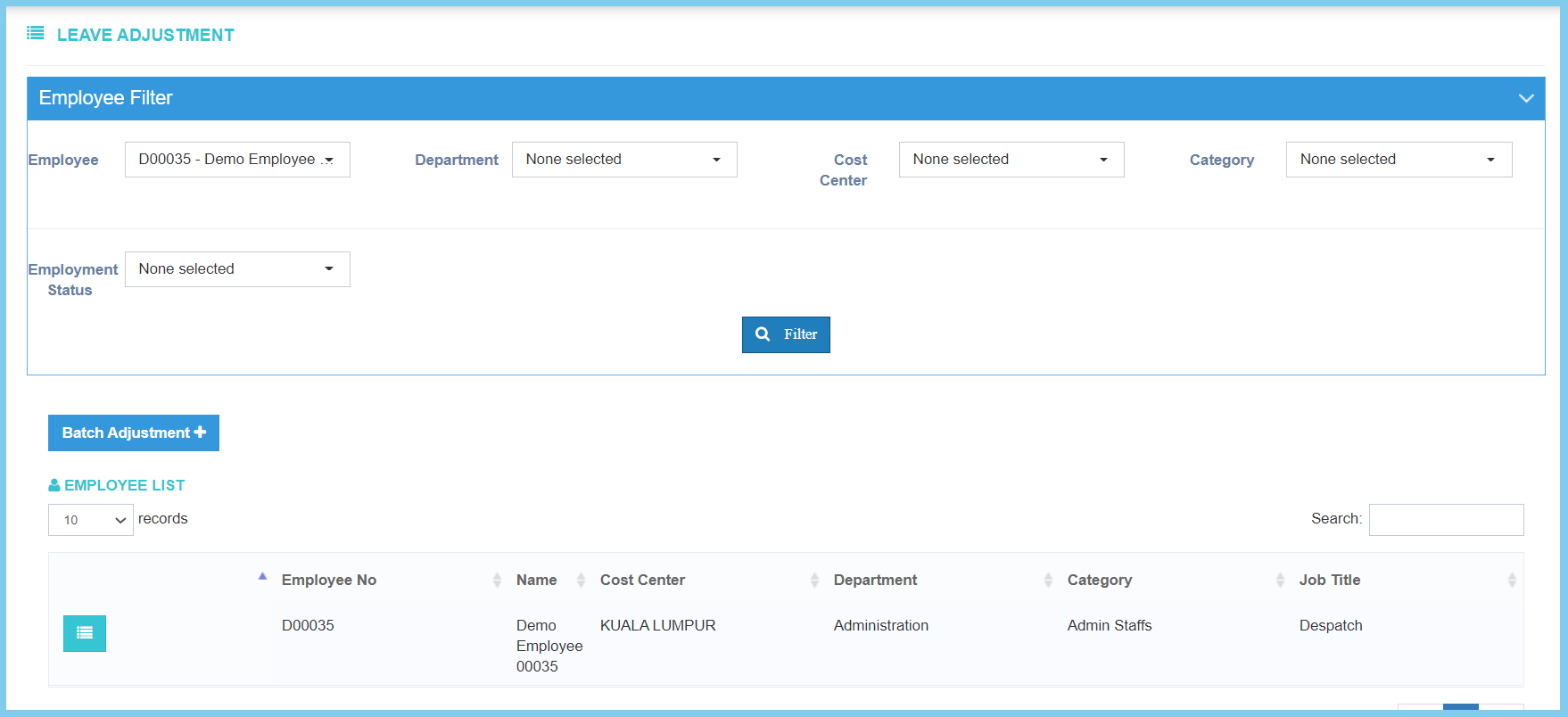Click the Batch Adjustment button
Screen dimensions: 1568x717
pos(134,433)
